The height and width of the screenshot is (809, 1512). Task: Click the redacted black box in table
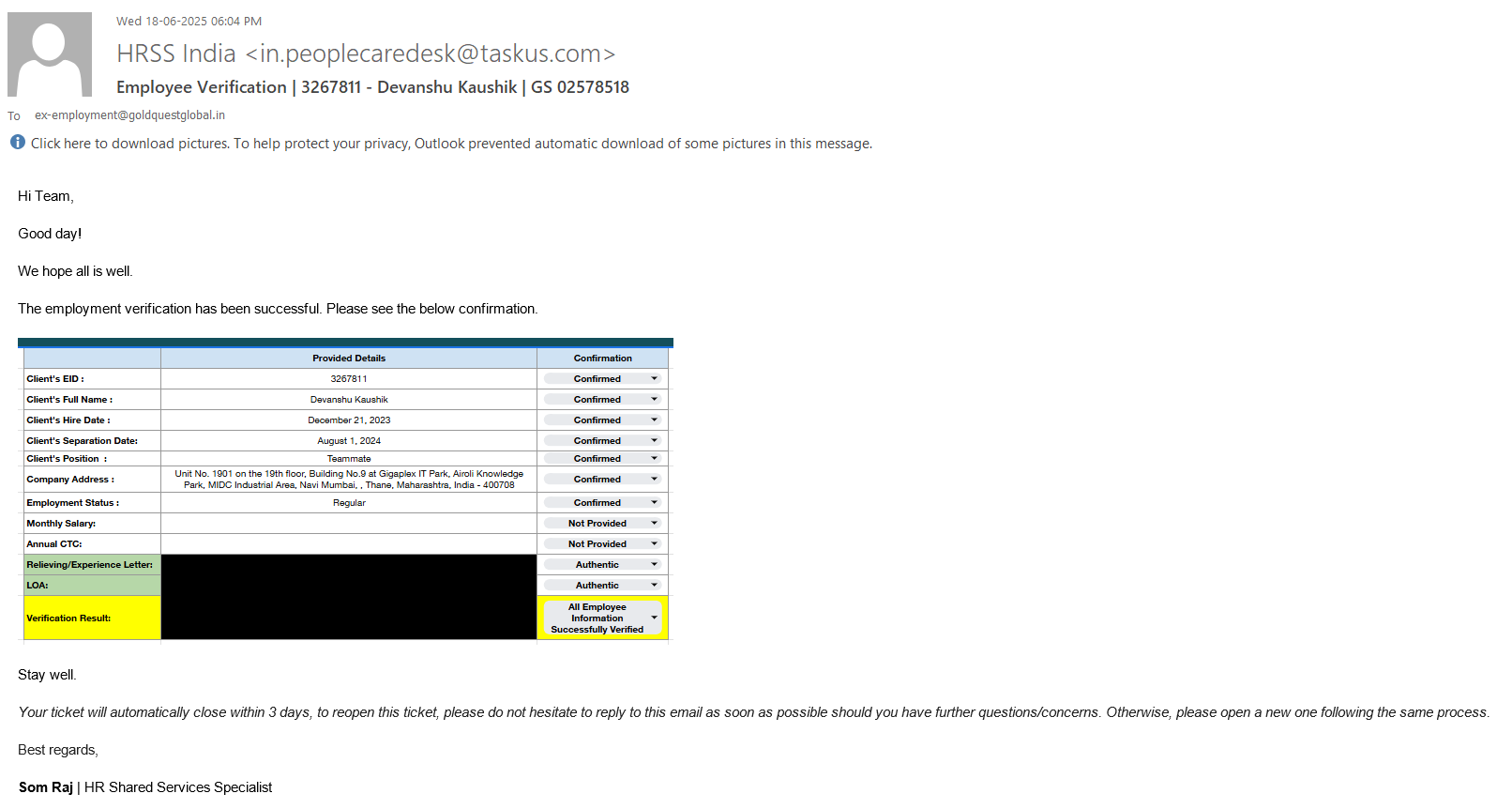click(x=349, y=598)
